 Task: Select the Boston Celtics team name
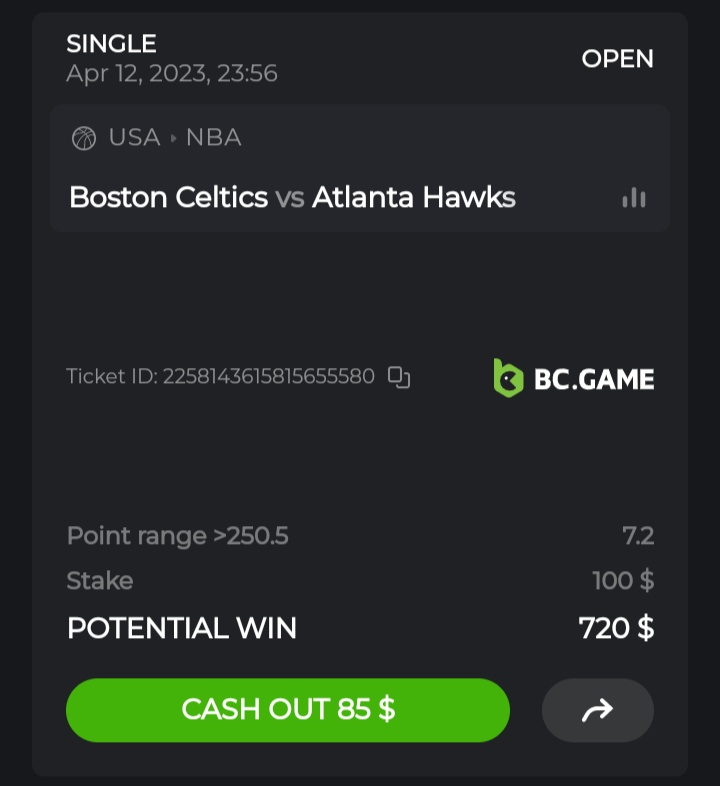[x=168, y=197]
